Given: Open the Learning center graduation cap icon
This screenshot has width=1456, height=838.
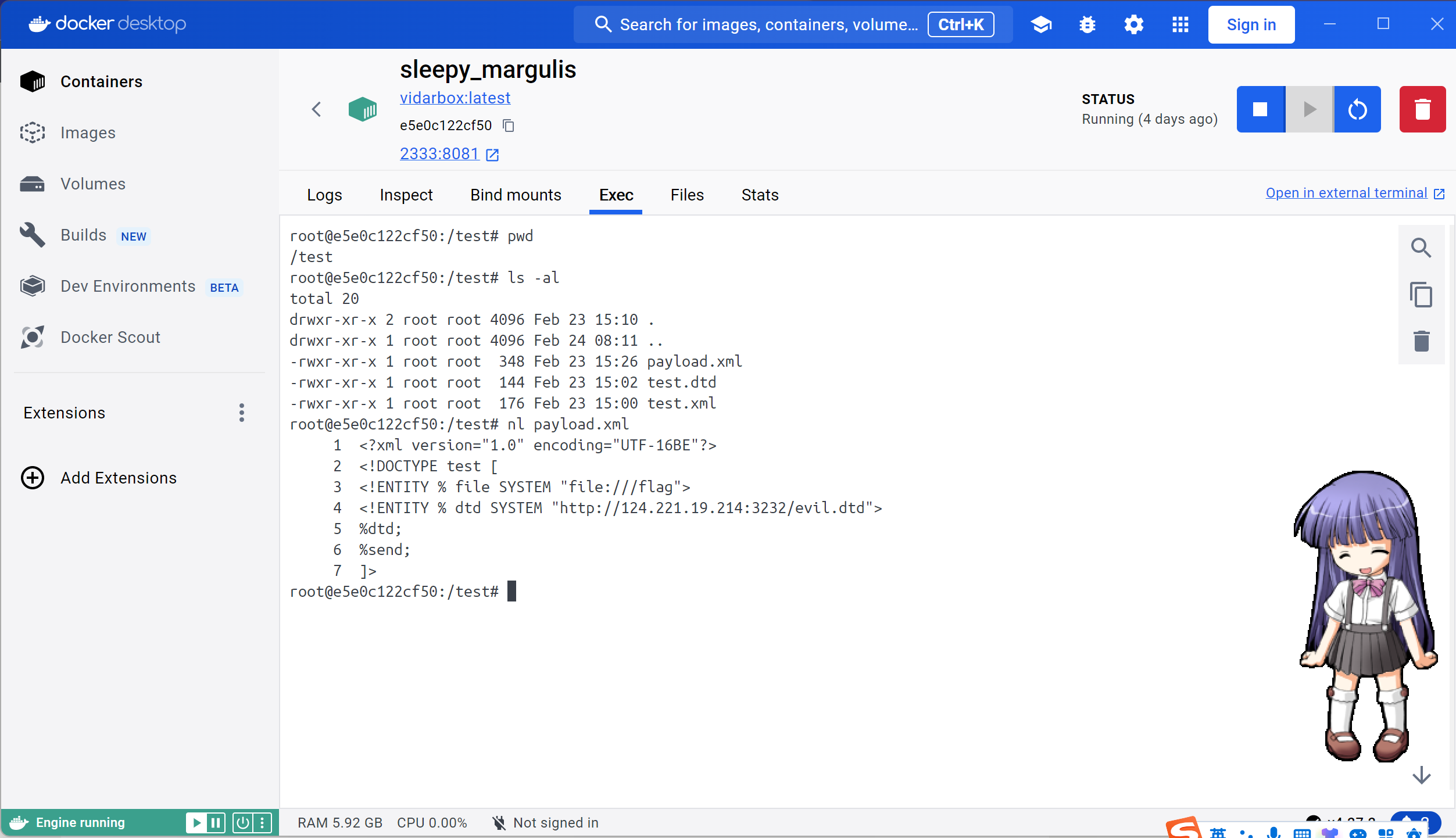Looking at the screenshot, I should coord(1041,24).
